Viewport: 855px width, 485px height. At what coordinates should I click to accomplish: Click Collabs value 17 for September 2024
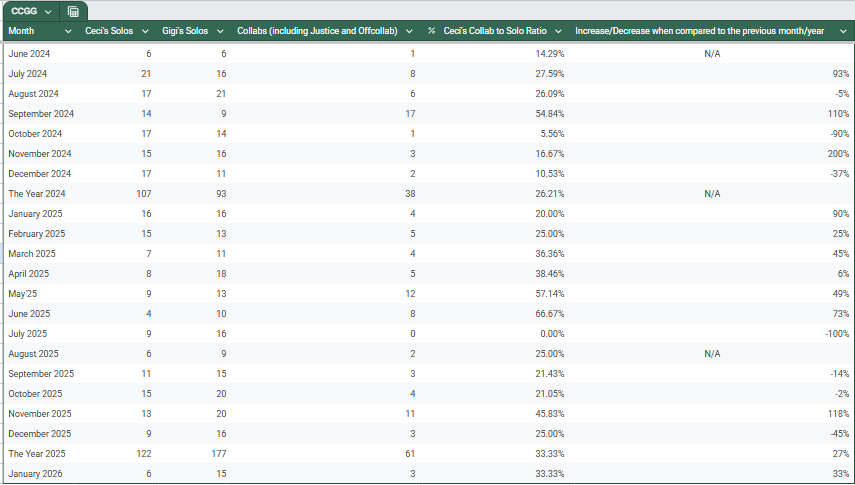pyautogui.click(x=410, y=113)
